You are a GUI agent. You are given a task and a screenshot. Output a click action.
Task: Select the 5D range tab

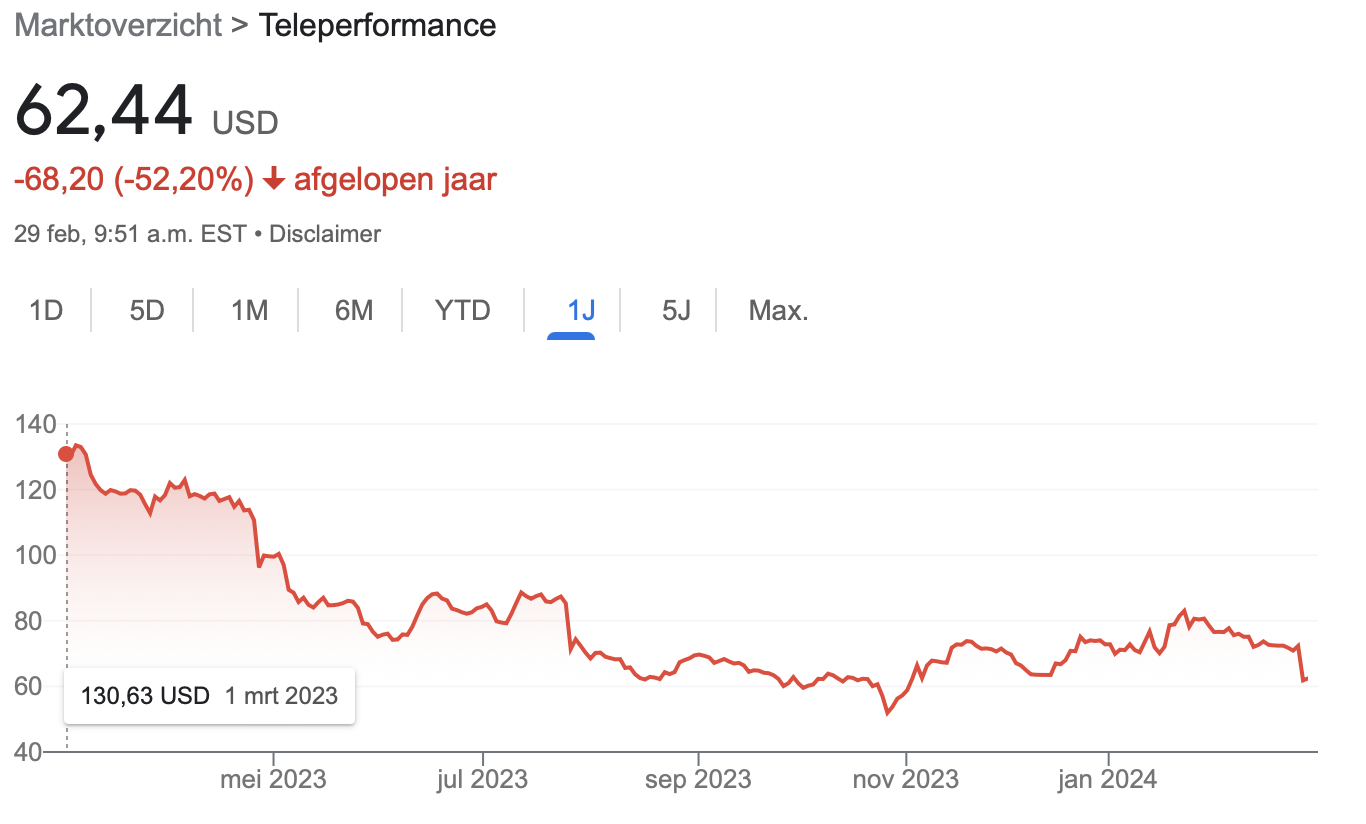[146, 311]
